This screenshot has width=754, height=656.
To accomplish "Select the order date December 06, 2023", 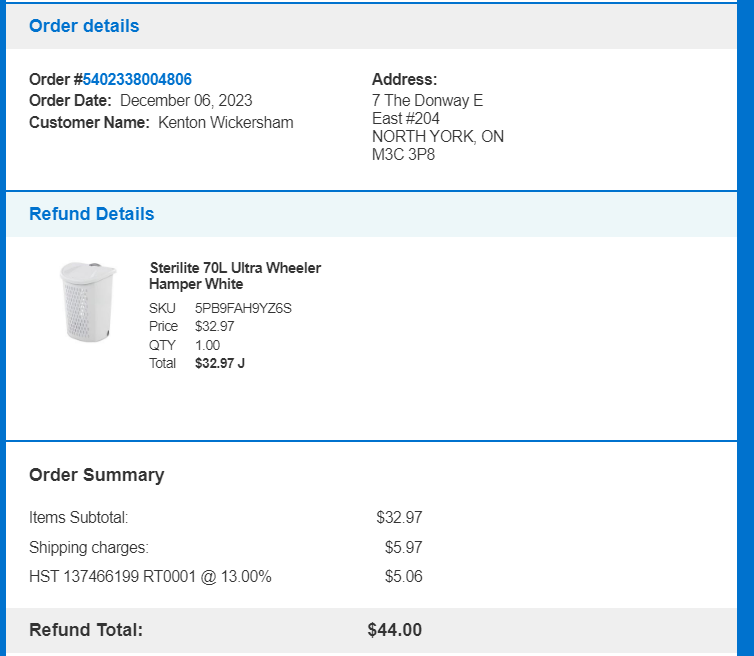I will pos(186,101).
